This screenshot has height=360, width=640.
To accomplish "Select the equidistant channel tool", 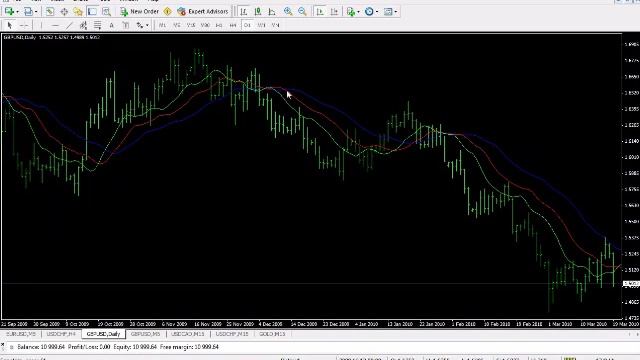I will pos(83,25).
